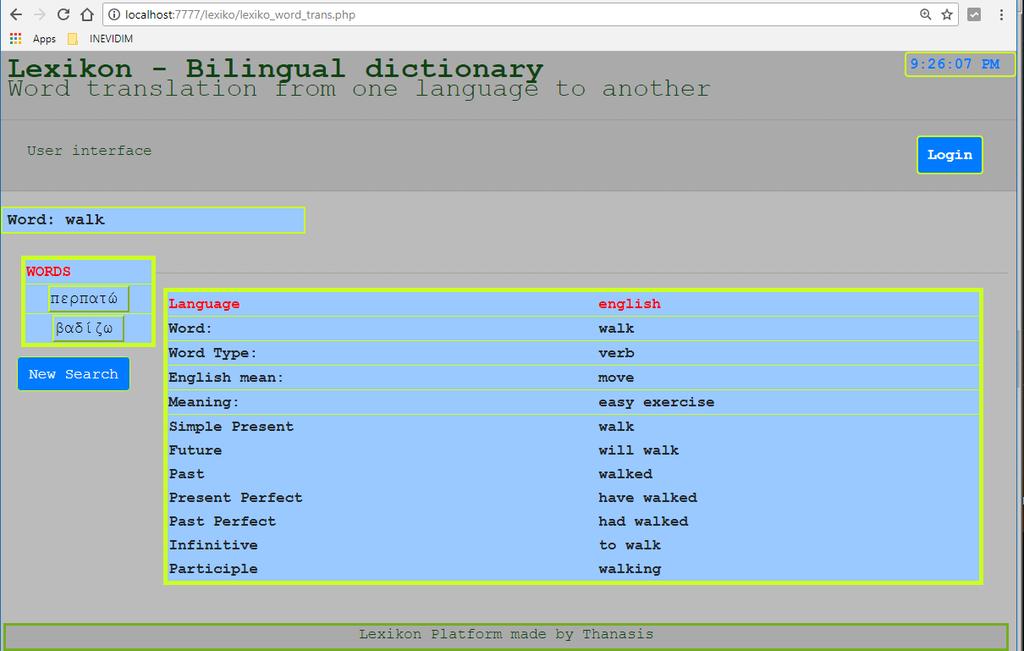The image size is (1024, 651).
Task: Click the English mean: label
Action: pyautogui.click(x=226, y=377)
